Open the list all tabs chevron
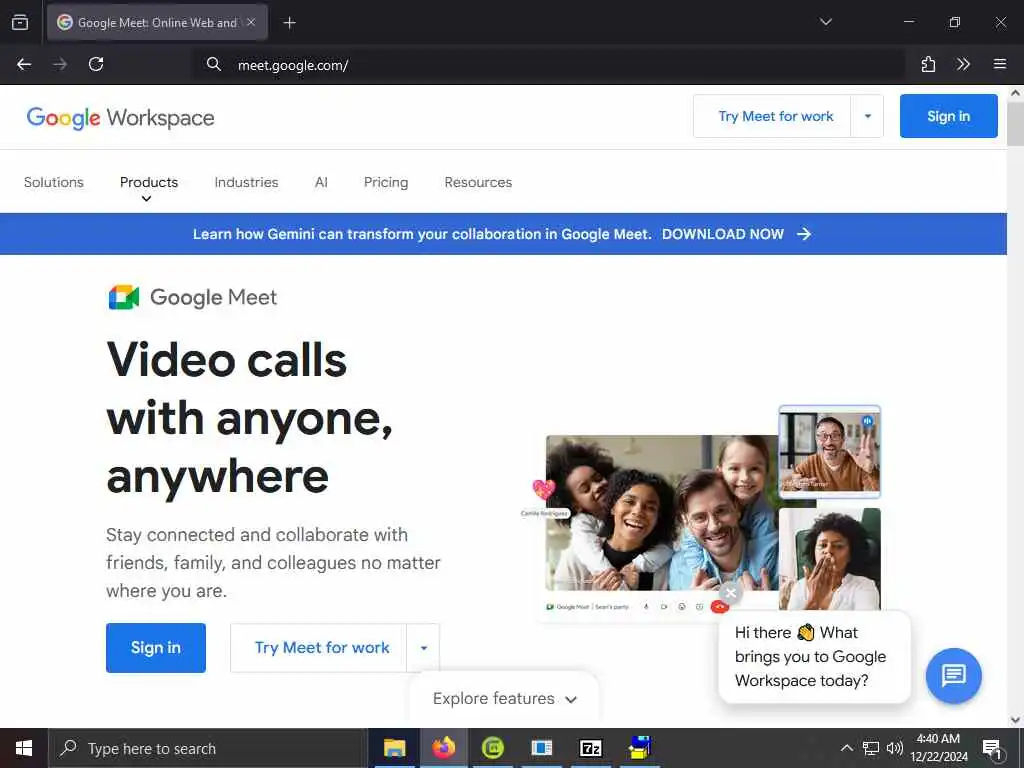1024x768 pixels. [x=825, y=22]
